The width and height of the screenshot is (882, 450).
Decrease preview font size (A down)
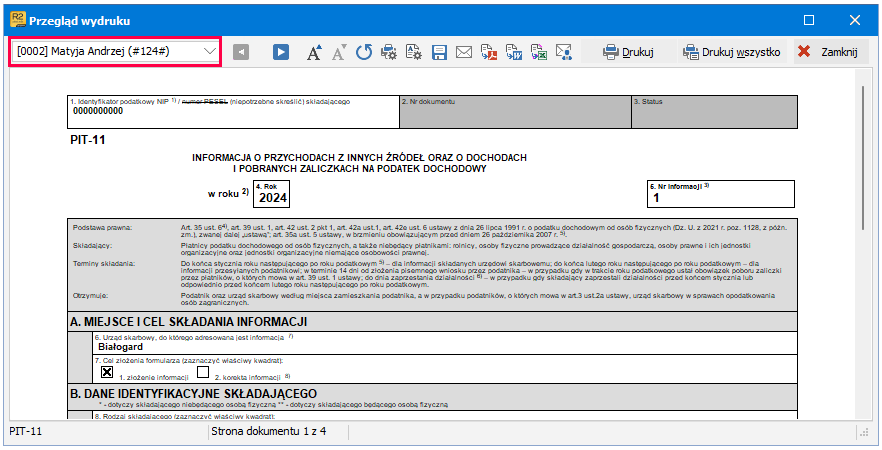point(339,52)
